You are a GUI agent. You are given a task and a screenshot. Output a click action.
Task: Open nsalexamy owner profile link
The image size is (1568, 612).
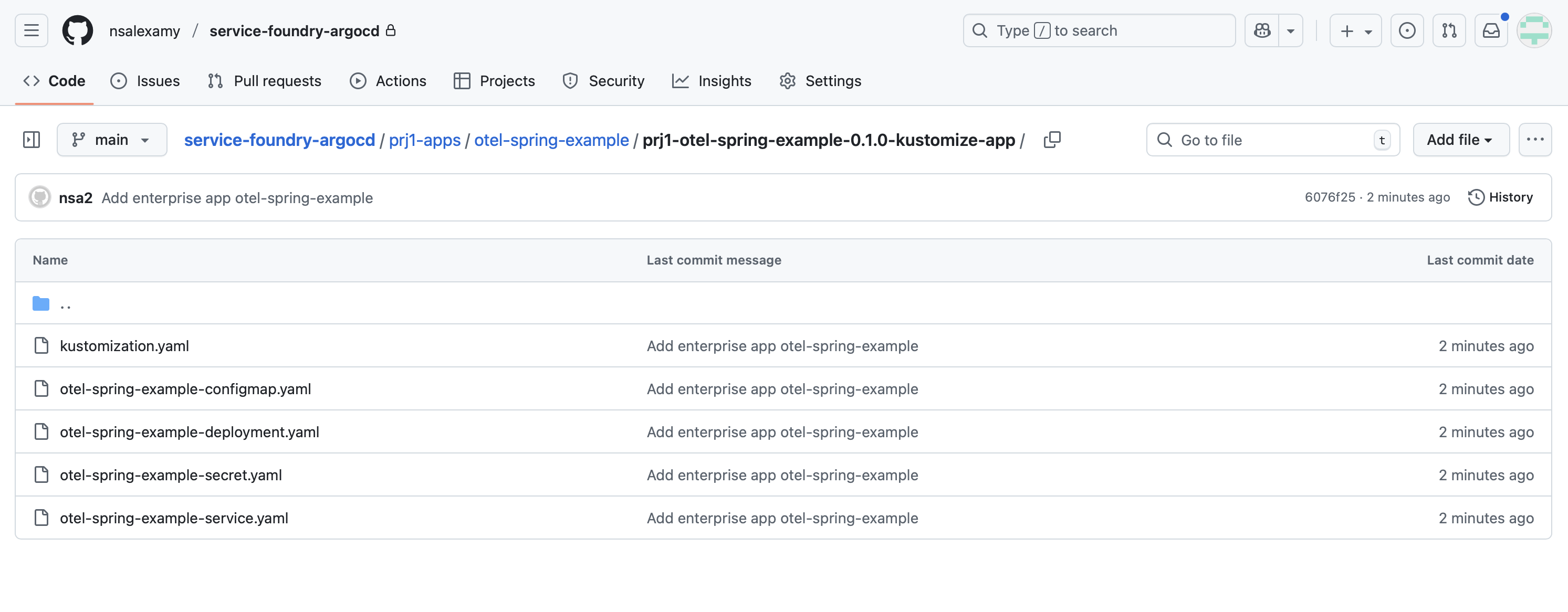(145, 31)
